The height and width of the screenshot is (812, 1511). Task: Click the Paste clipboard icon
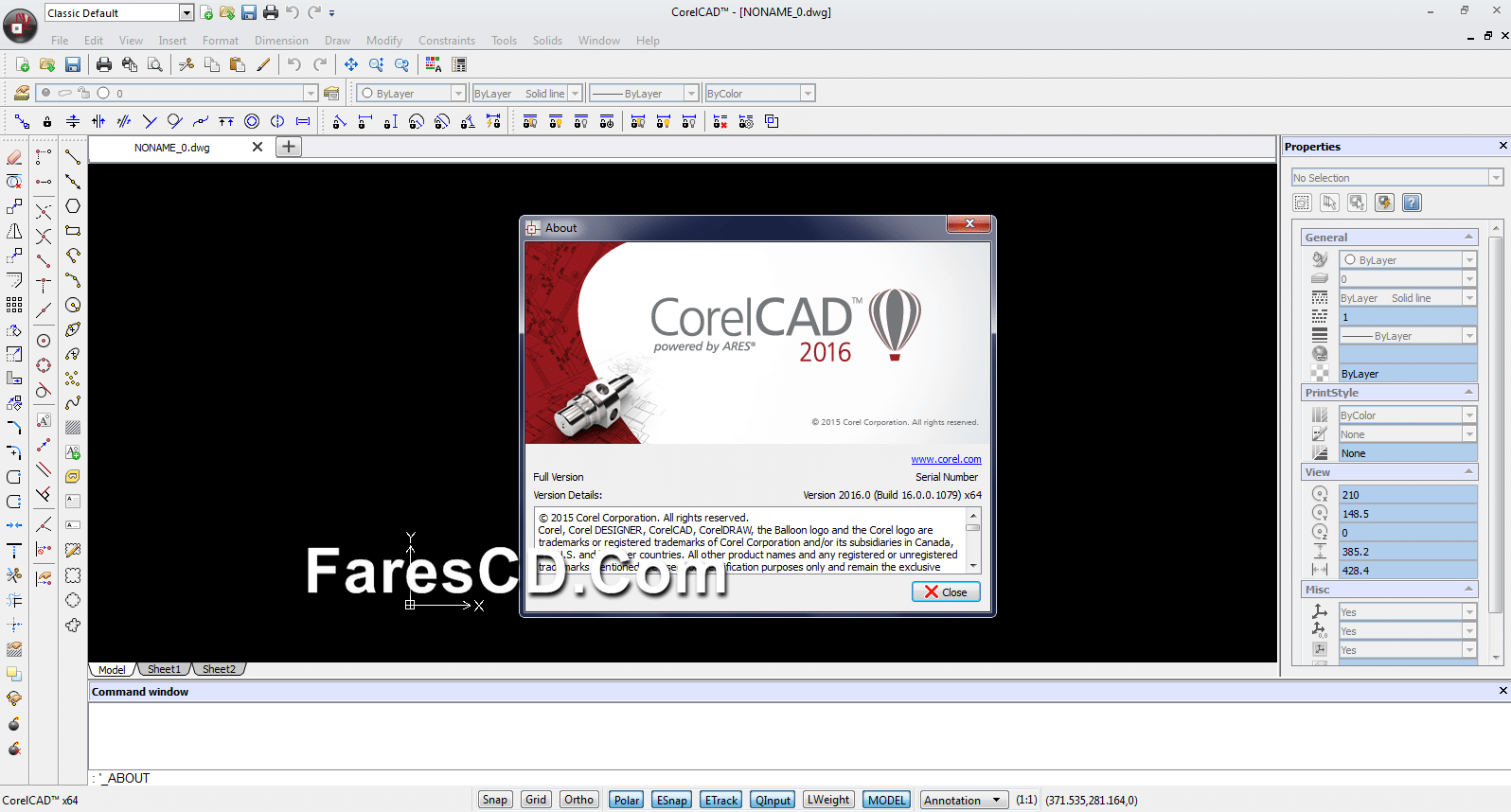point(238,64)
